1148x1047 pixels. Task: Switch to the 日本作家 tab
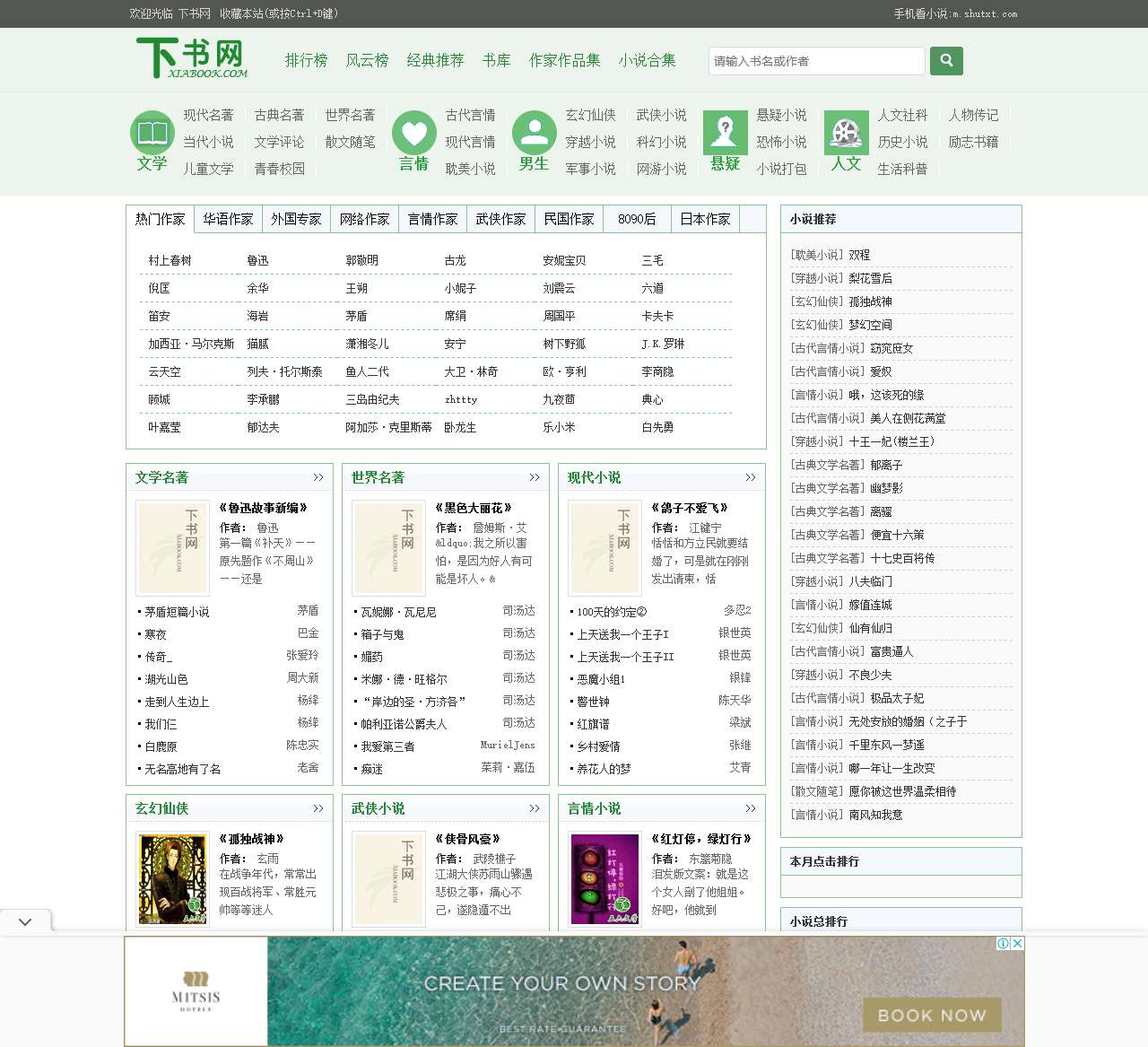[x=705, y=218]
